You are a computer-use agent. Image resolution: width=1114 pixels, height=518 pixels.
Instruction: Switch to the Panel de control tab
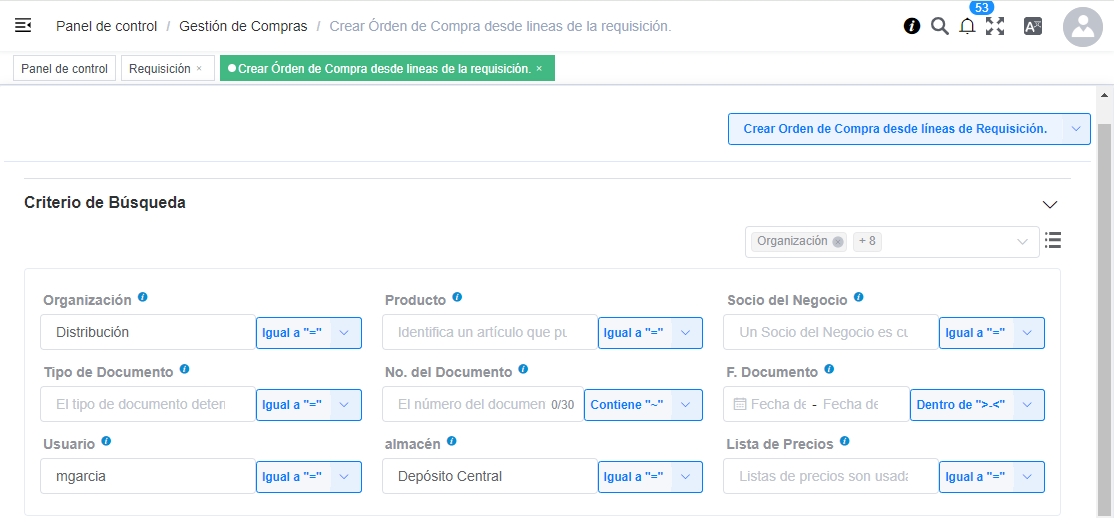[64, 69]
